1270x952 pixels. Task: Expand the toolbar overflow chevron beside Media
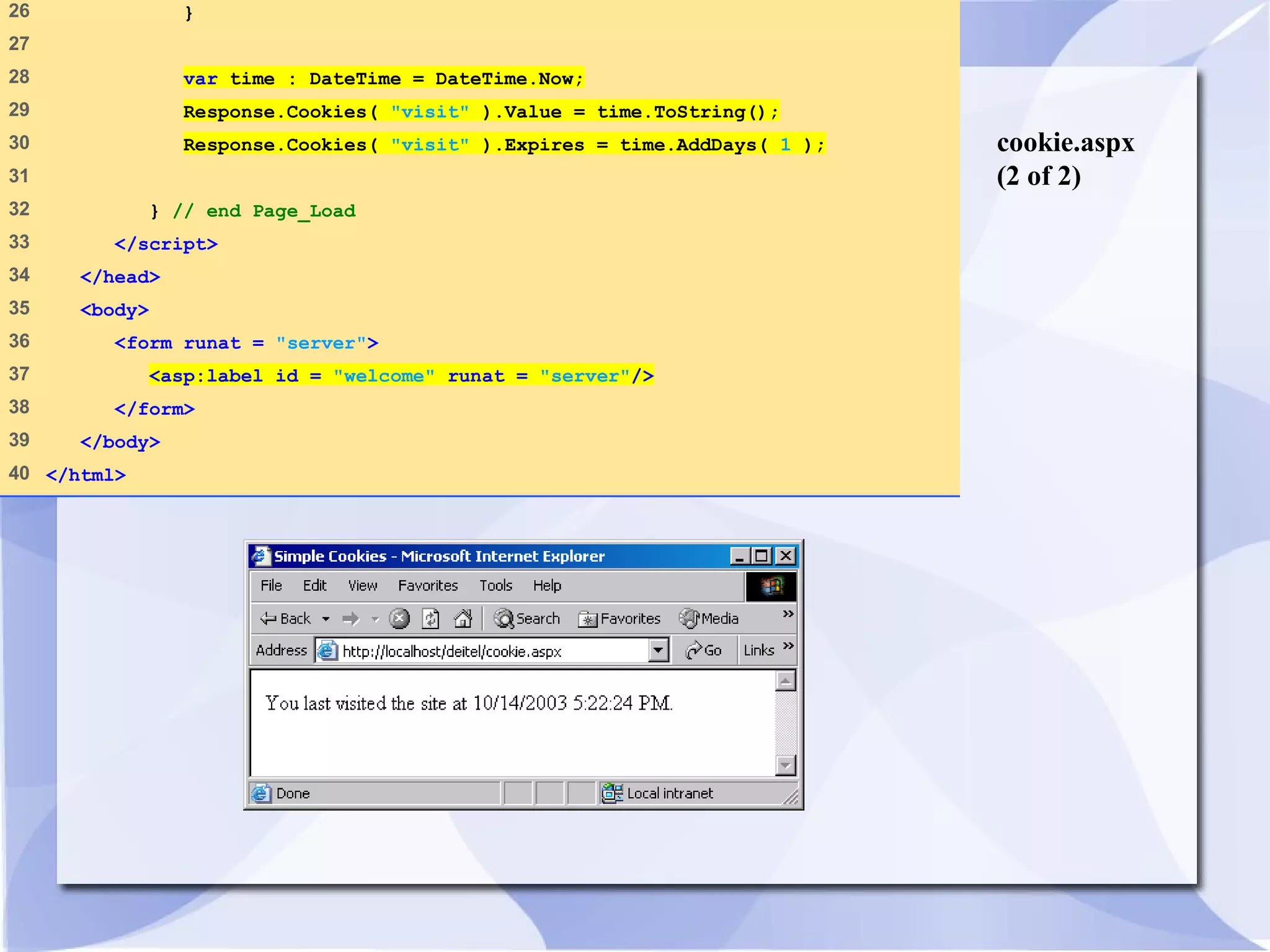(x=788, y=614)
